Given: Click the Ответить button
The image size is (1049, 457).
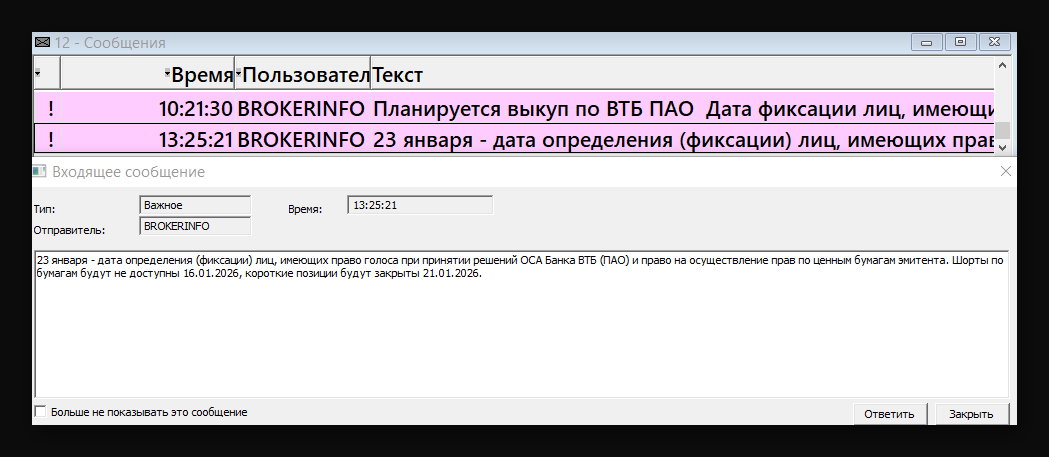Looking at the screenshot, I should click(889, 414).
